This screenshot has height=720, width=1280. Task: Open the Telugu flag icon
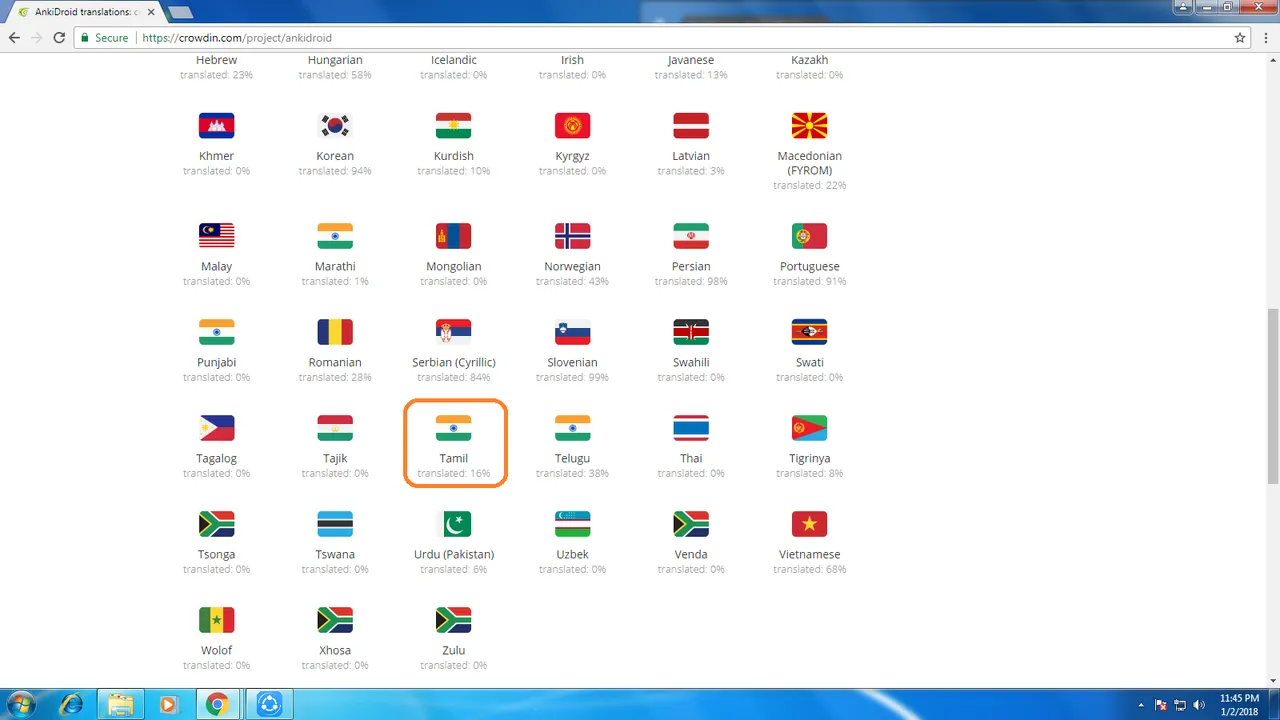click(572, 428)
